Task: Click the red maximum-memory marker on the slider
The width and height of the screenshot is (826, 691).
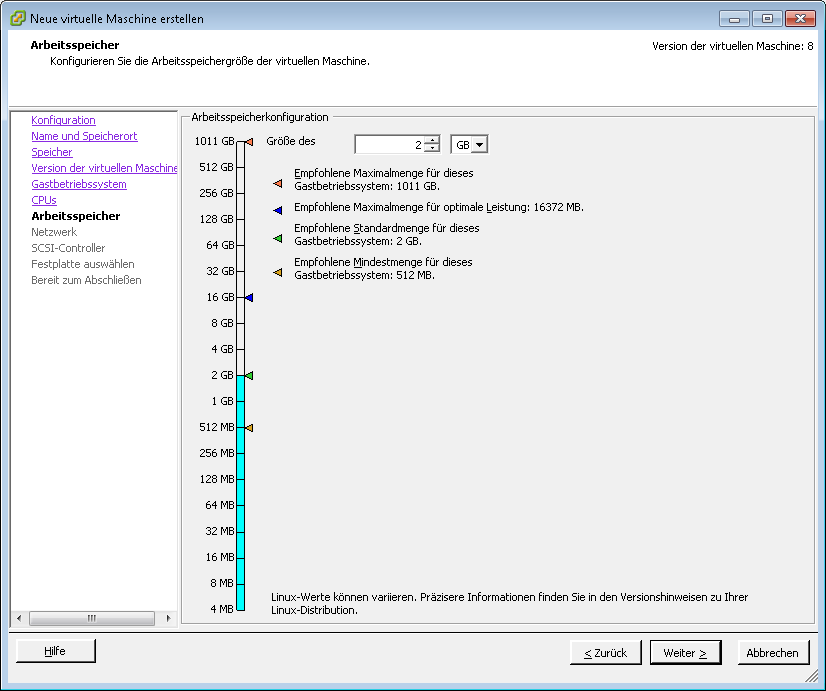Action: click(249, 142)
